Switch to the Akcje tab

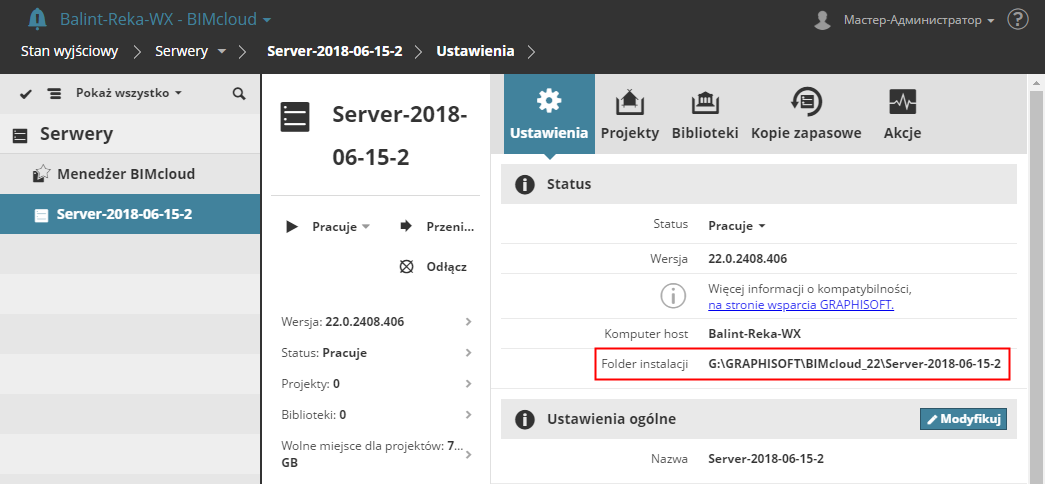tap(902, 114)
